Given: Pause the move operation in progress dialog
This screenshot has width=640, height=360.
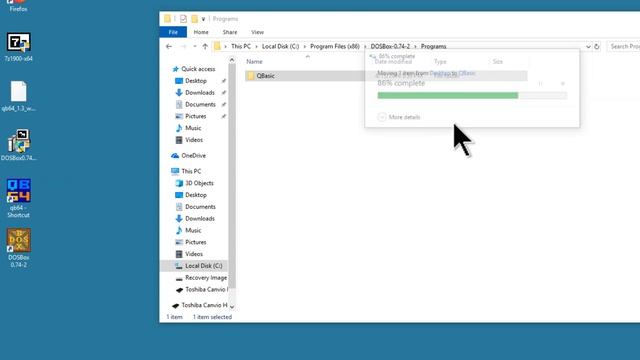Looking at the screenshot, I should [x=540, y=84].
